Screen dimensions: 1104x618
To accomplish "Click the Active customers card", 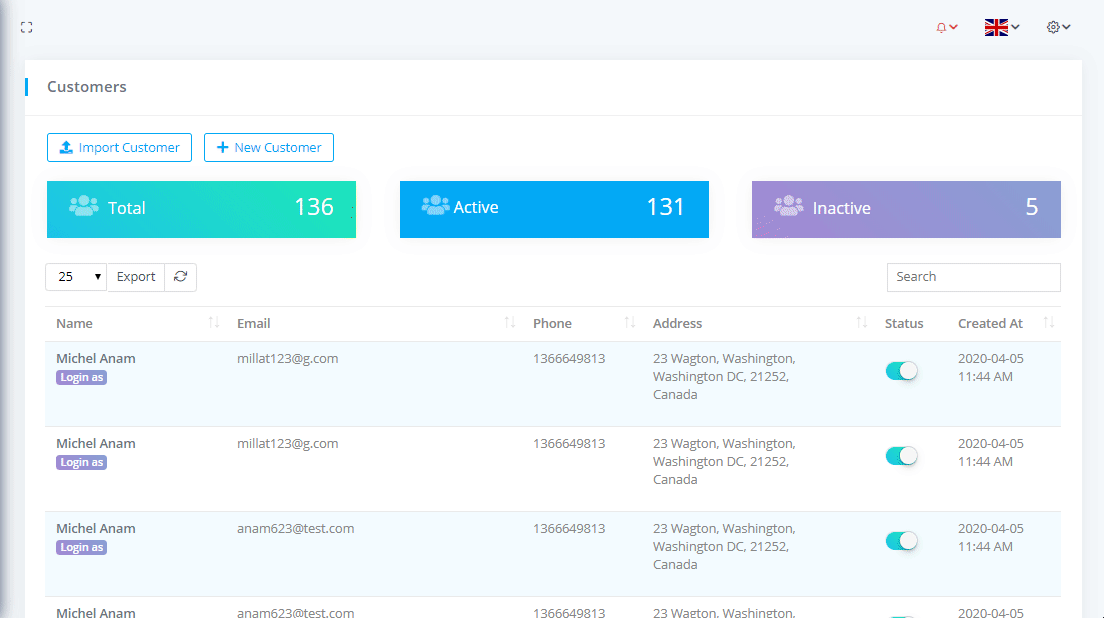I will click(x=554, y=209).
